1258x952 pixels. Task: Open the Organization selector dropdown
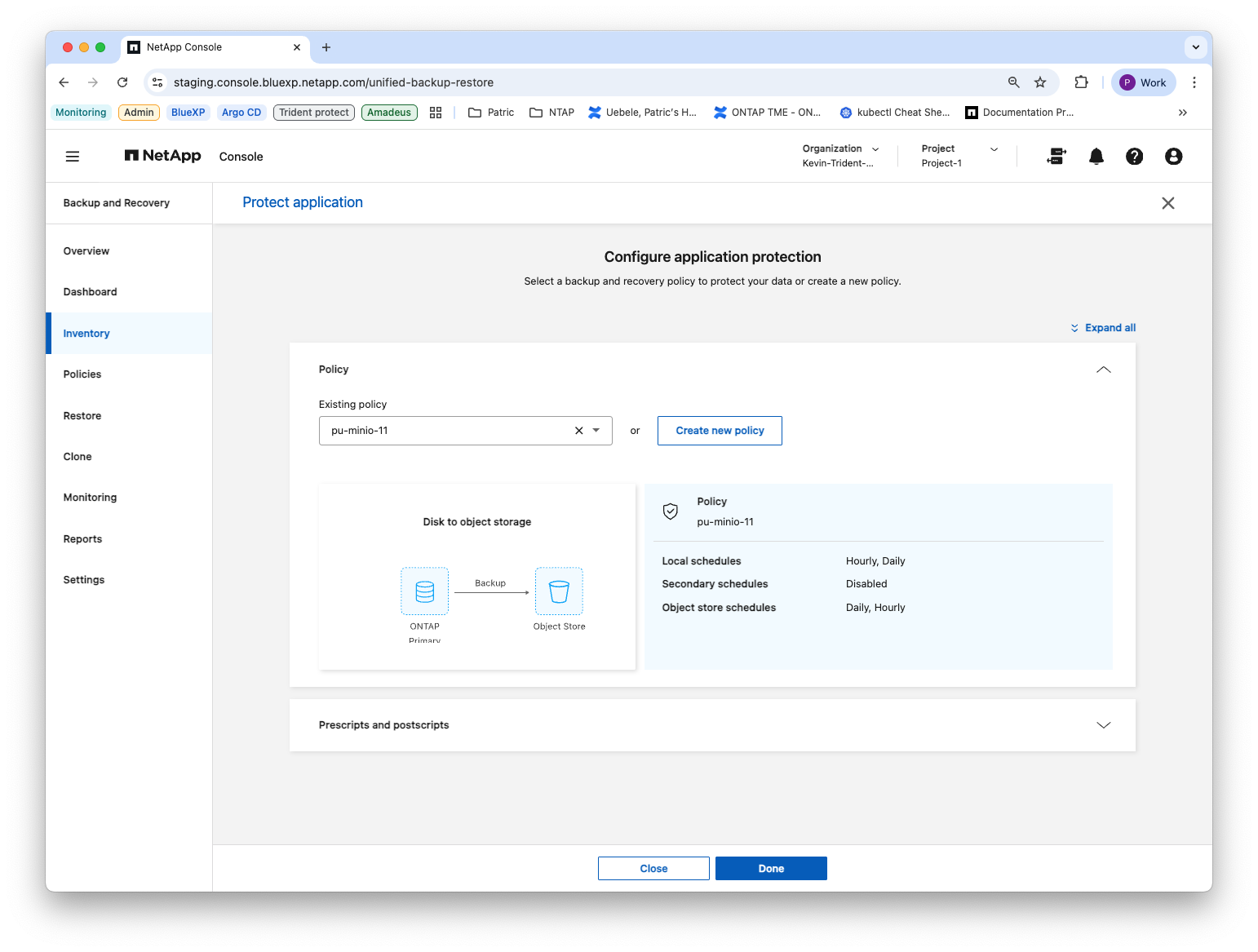(x=841, y=156)
